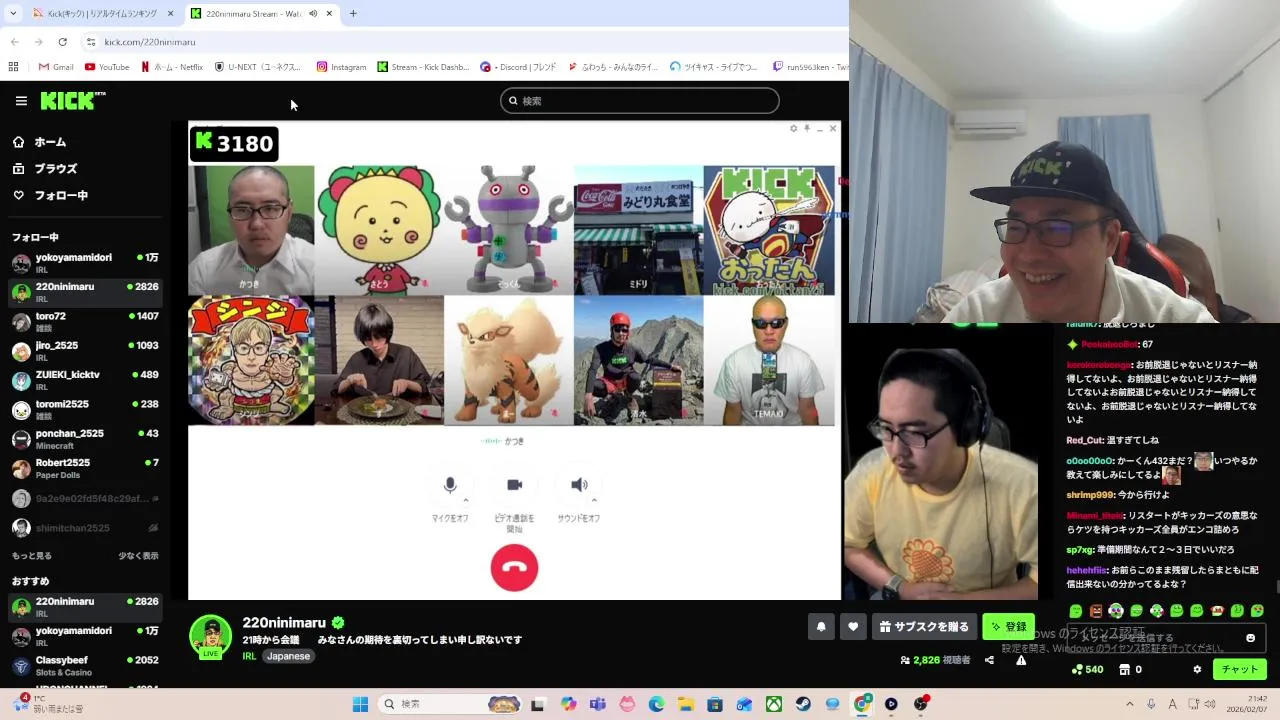The width and height of the screenshot is (1280, 720).
Task: Insert the first green emote in chat row
Action: pos(1076,610)
